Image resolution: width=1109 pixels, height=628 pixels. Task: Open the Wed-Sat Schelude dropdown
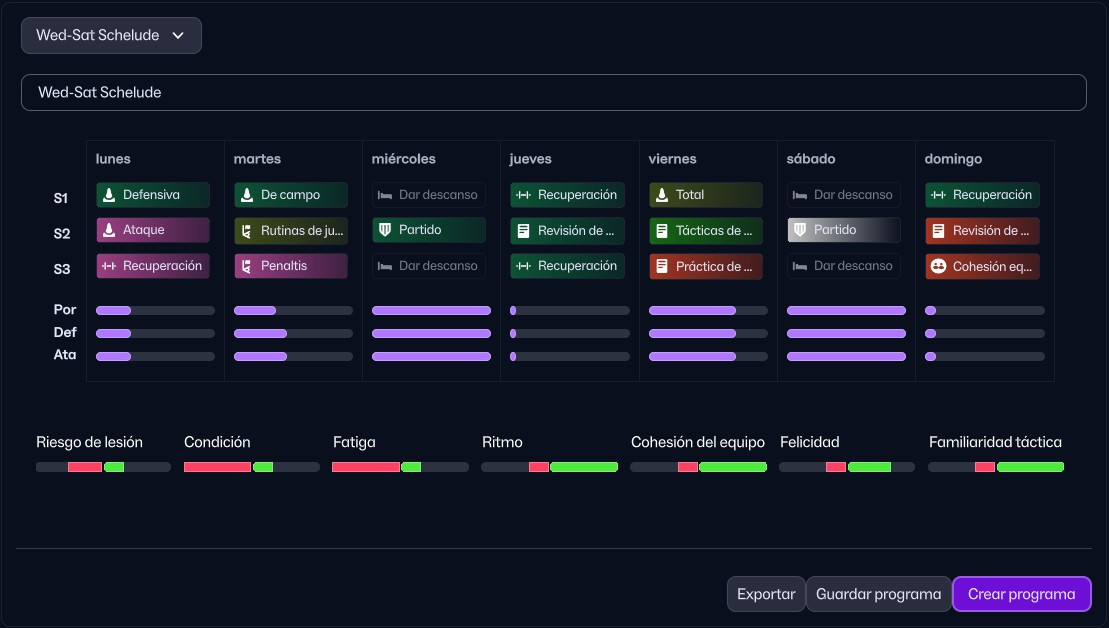coord(111,36)
